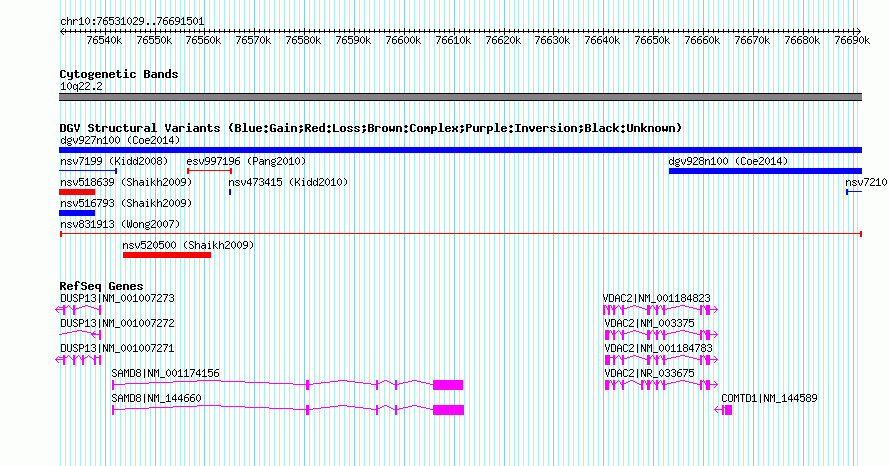890x466 pixels.
Task: Open the esv997196 (Pang2010) variant label
Action: [x=246, y=161]
